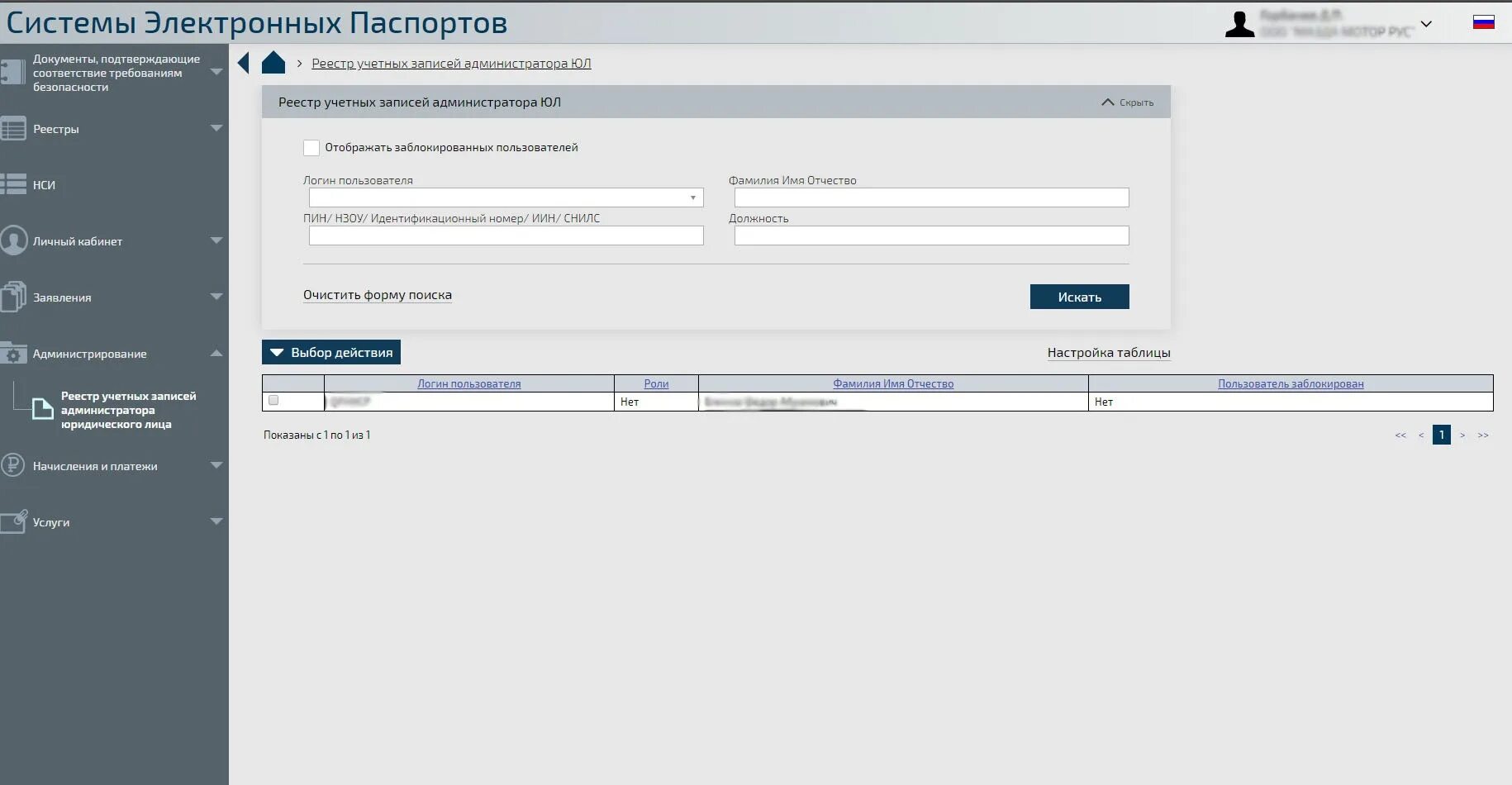Click the user profile avatar icon
This screenshot has height=785, width=1512.
(1239, 24)
